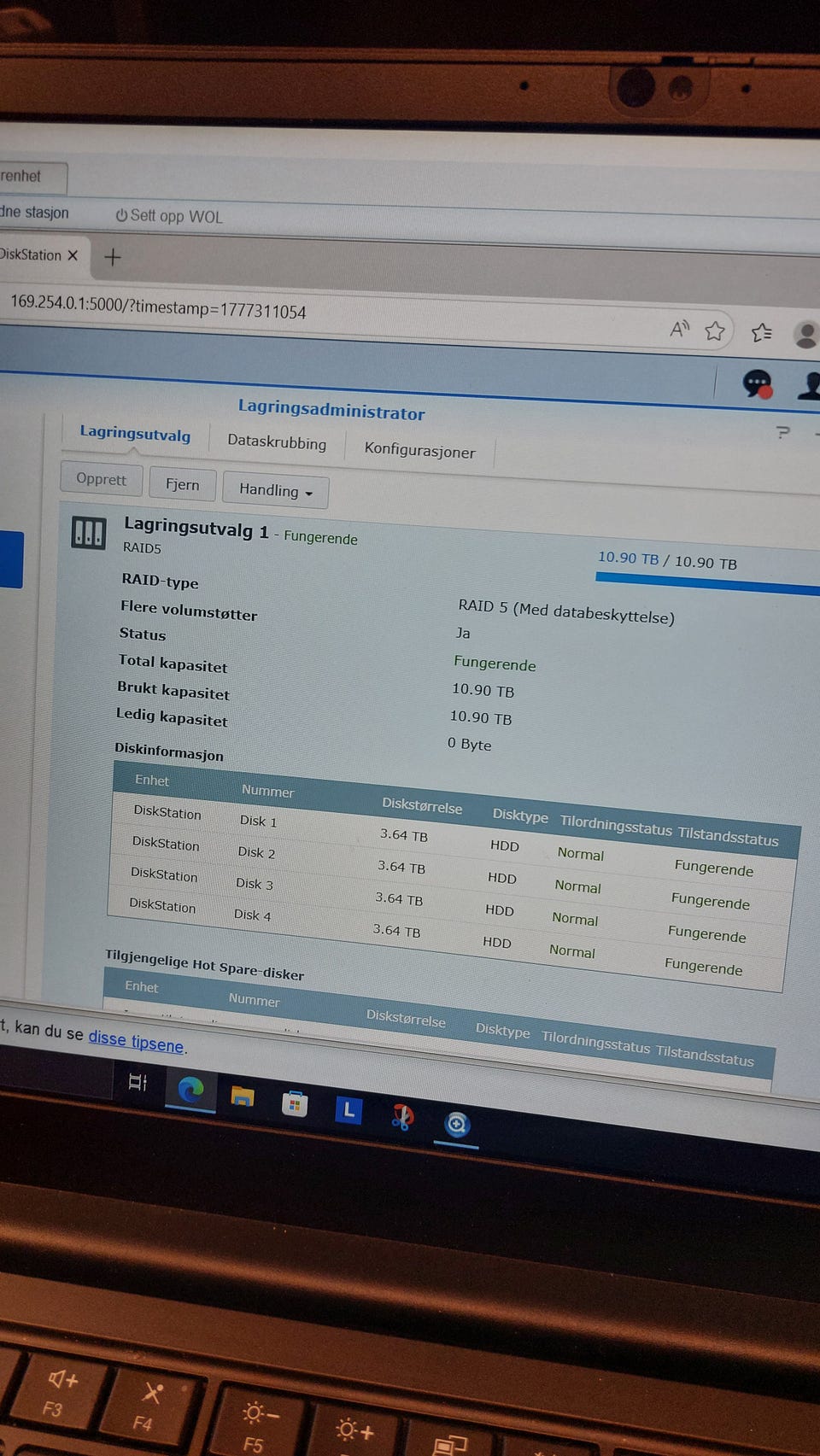Click the Lagringsadministrator window title
The image size is (820, 1456).
coord(331,410)
